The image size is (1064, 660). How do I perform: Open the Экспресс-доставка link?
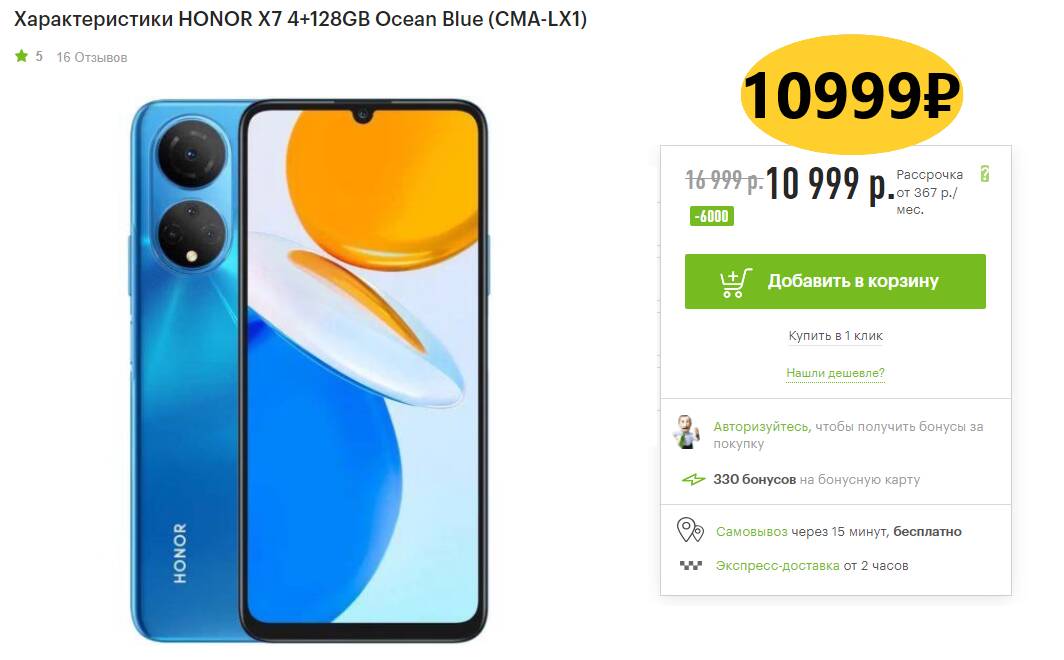[x=777, y=566]
